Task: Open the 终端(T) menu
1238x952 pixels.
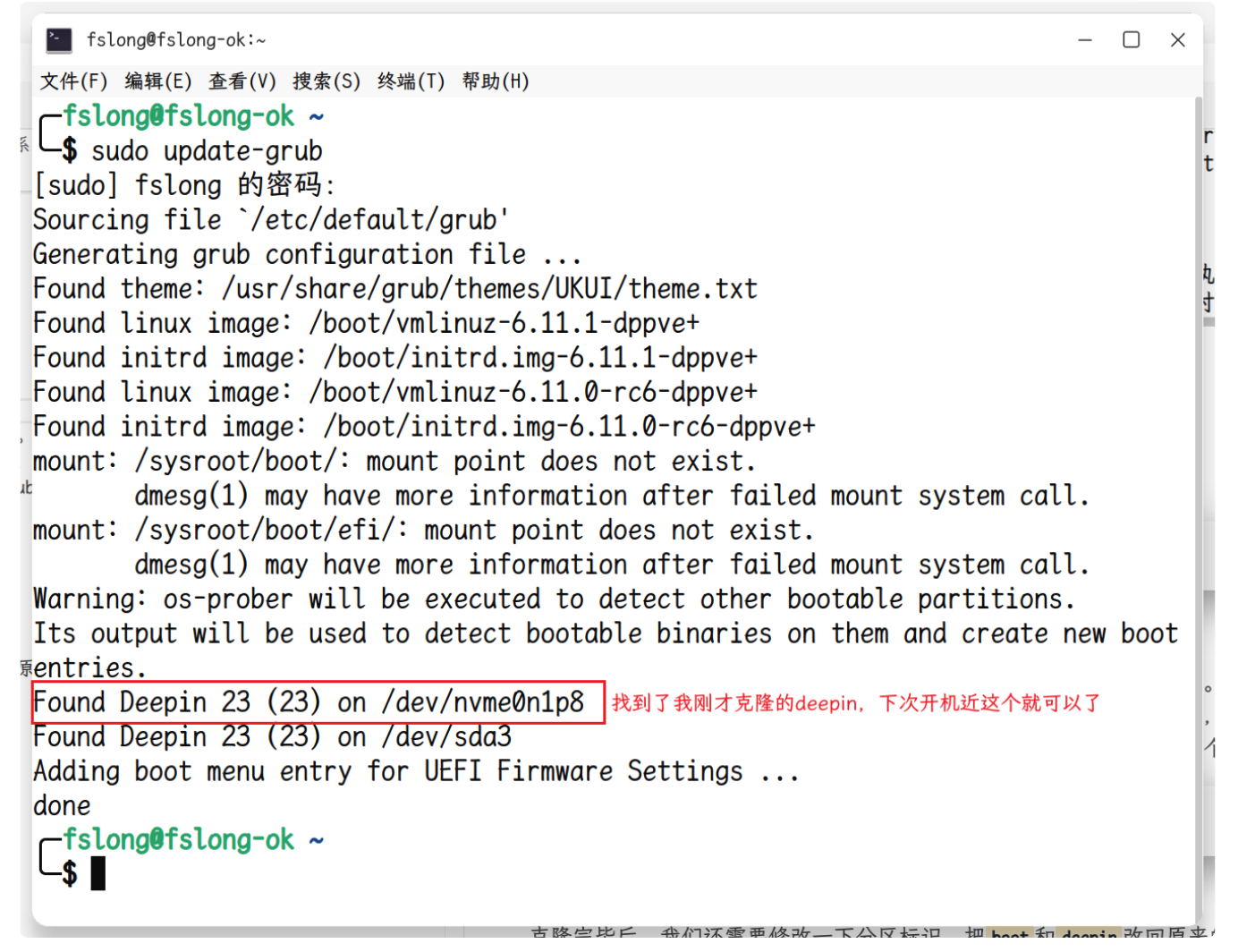Action: pyautogui.click(x=411, y=81)
